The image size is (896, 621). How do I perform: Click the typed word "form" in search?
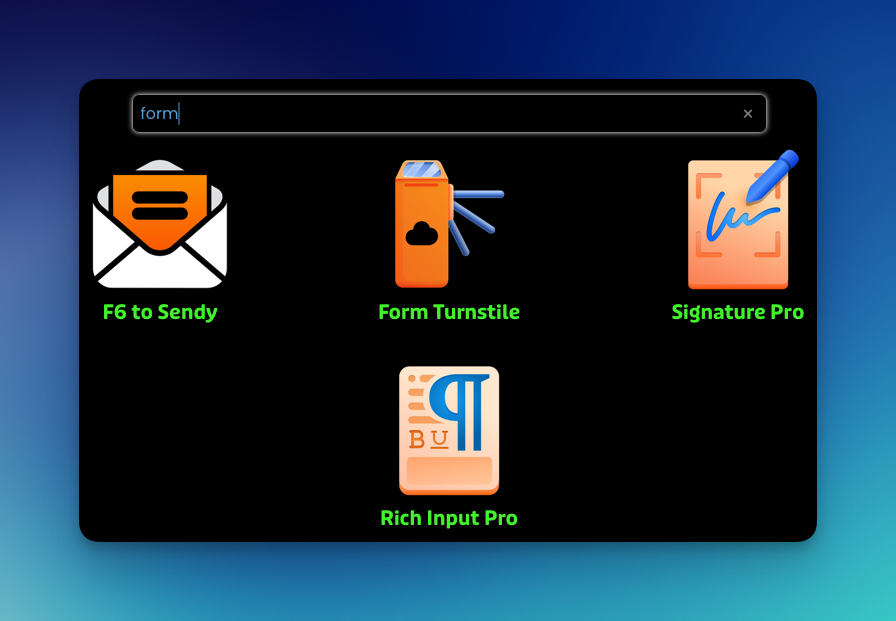[158, 114]
